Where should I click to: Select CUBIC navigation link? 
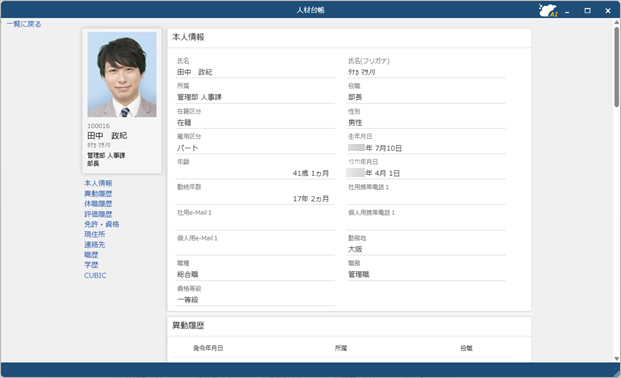95,275
